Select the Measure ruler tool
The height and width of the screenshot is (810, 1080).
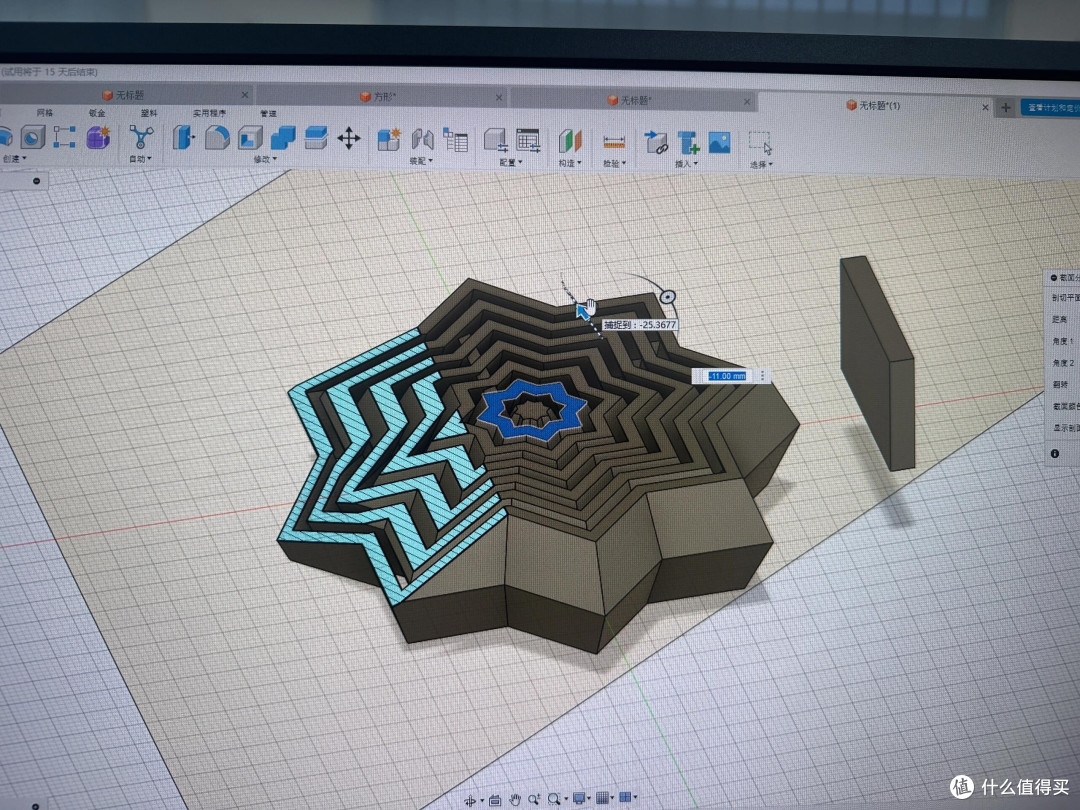[614, 143]
